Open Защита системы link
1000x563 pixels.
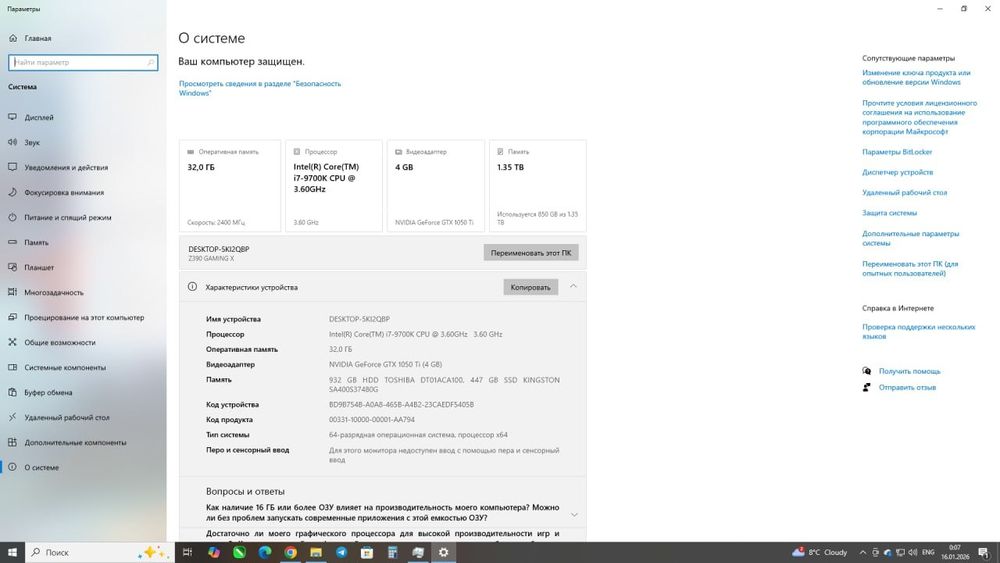coord(890,212)
